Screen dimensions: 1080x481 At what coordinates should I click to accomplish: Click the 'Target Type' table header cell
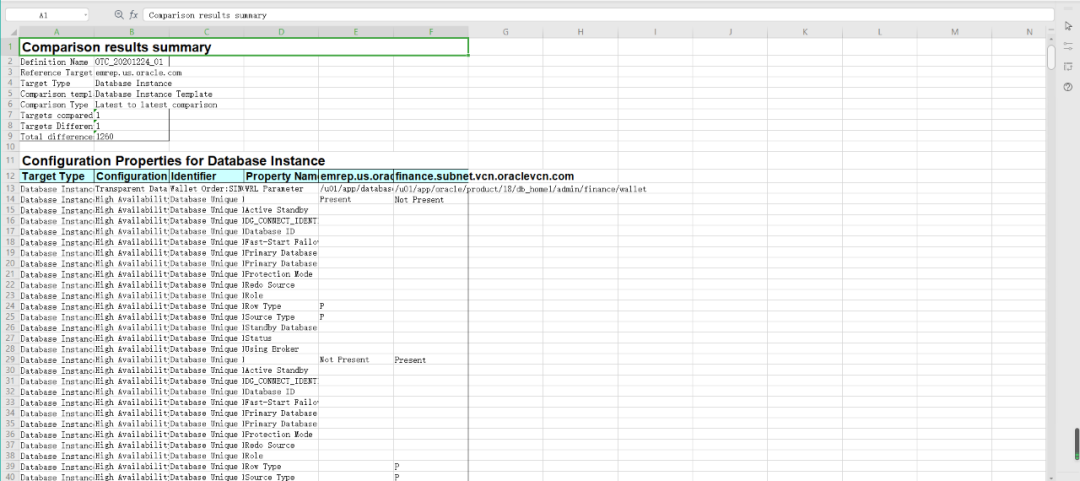coord(56,176)
